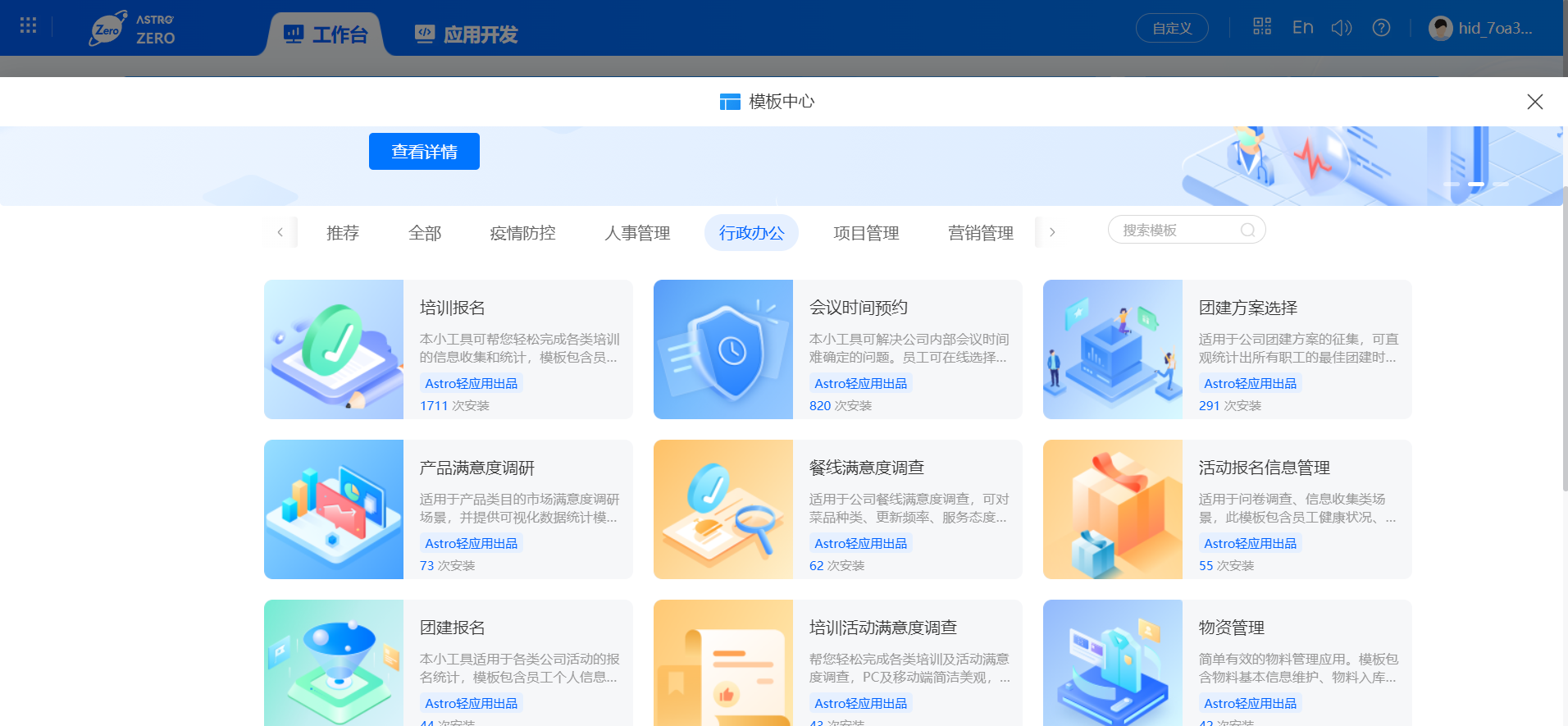1568x726 pixels.
Task: Click the speaker announcement icon
Action: (1342, 28)
